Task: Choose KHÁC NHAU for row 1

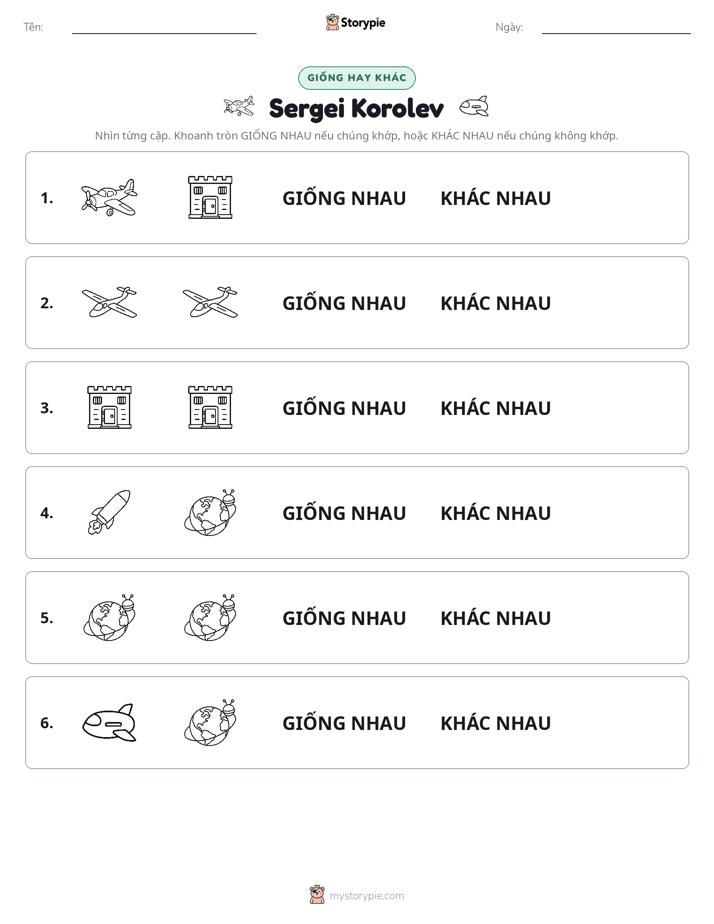Action: click(x=495, y=198)
